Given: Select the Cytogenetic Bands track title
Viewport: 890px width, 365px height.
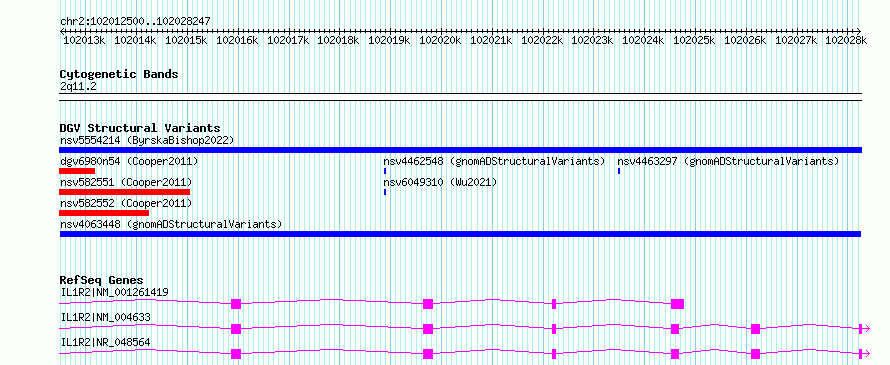Looking at the screenshot, I should 119,74.
